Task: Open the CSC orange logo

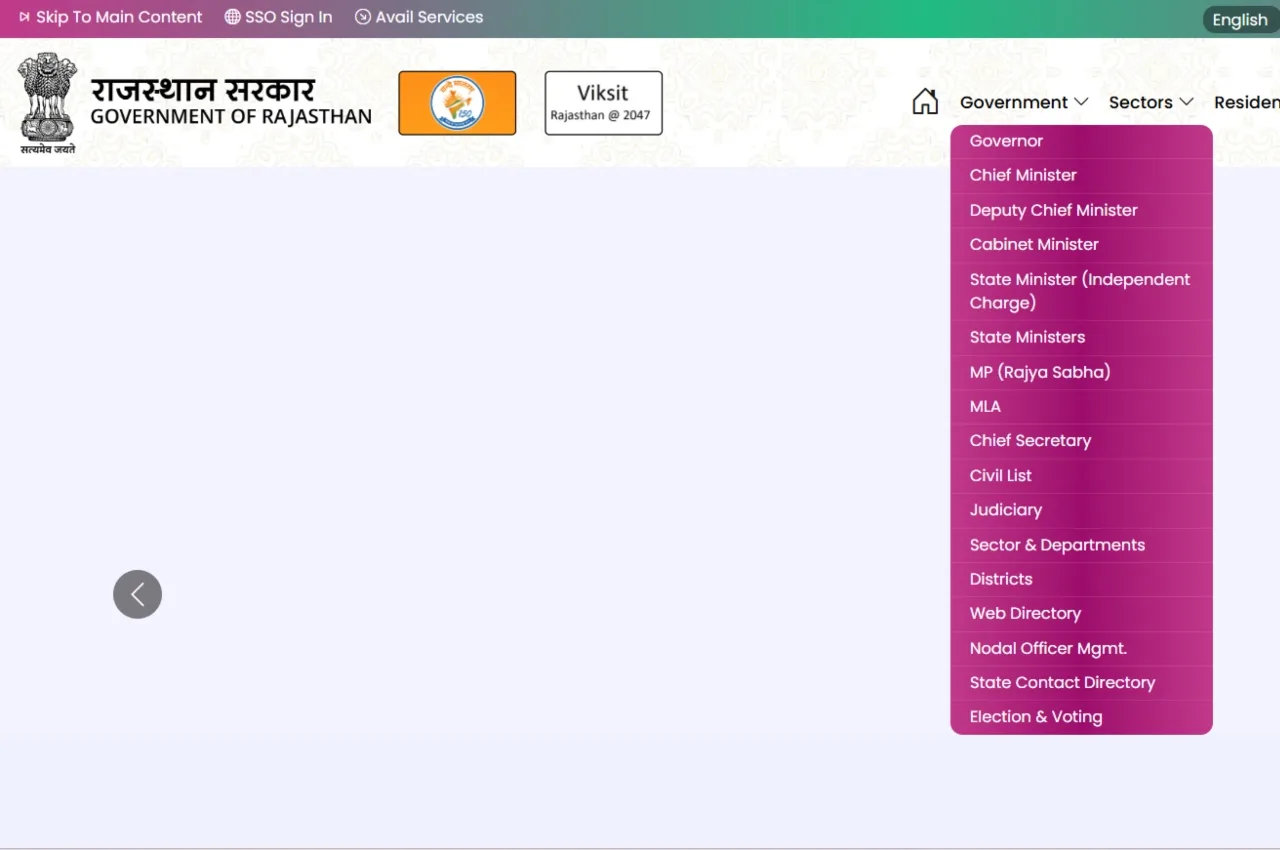Action: click(457, 102)
